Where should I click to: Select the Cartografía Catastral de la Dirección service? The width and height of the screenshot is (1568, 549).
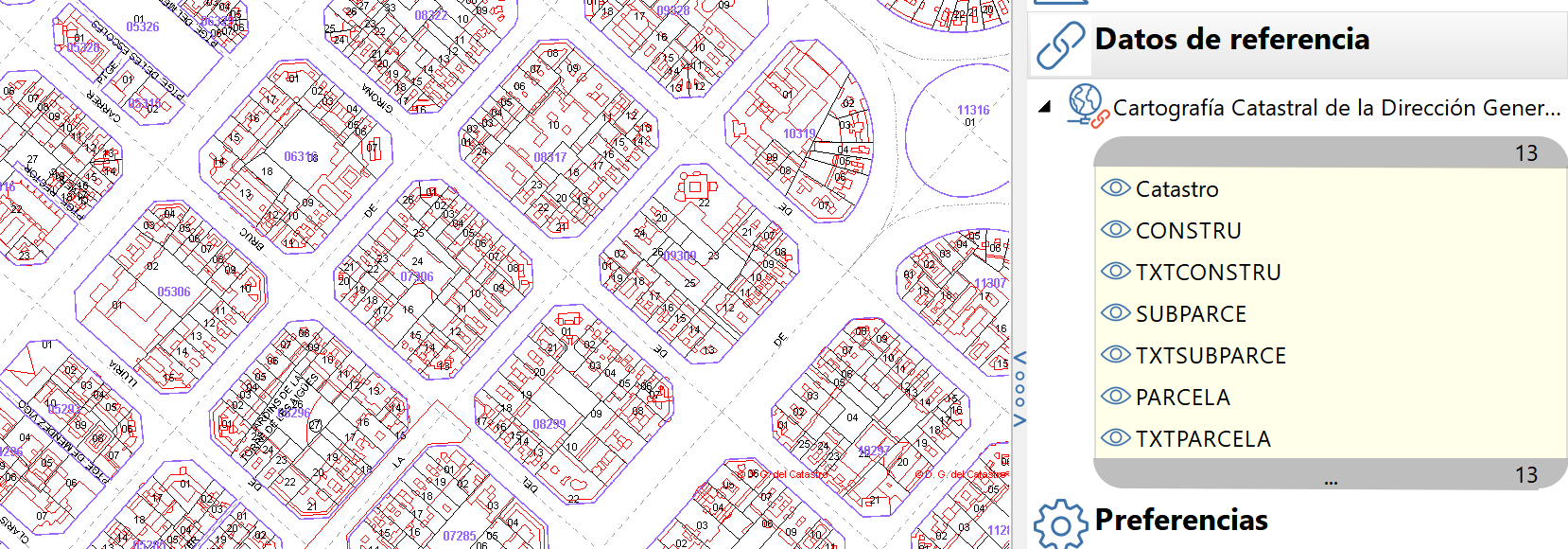(x=1335, y=108)
